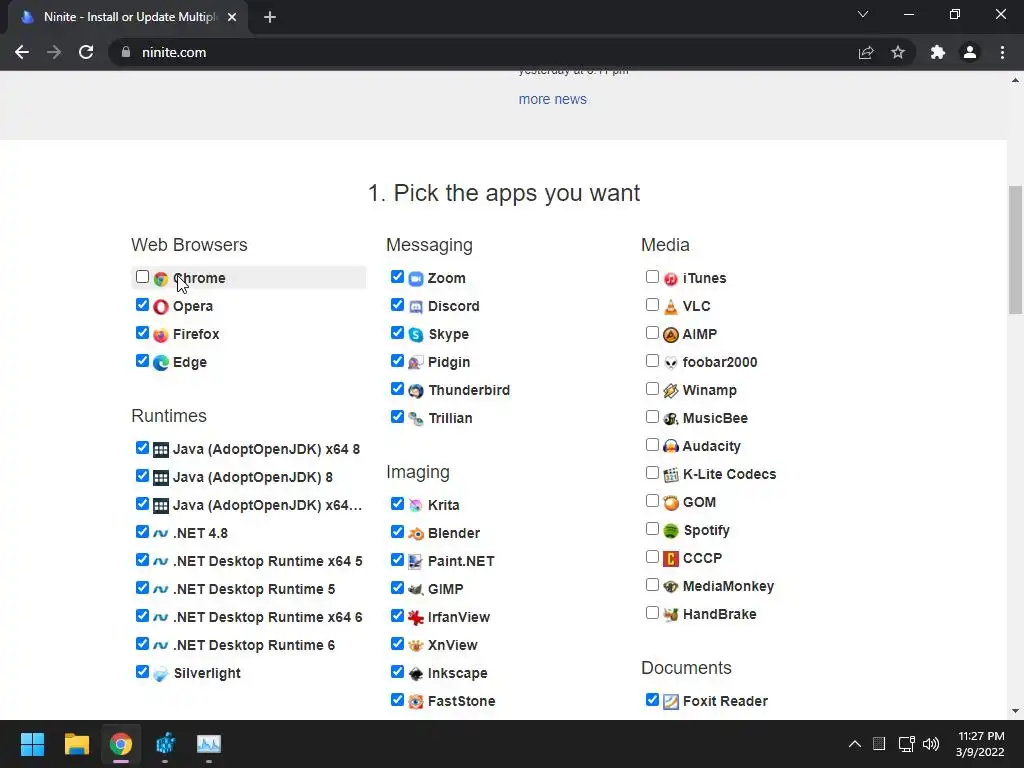Uncheck the Firefox checkbox
1024x768 pixels.
[x=142, y=333]
